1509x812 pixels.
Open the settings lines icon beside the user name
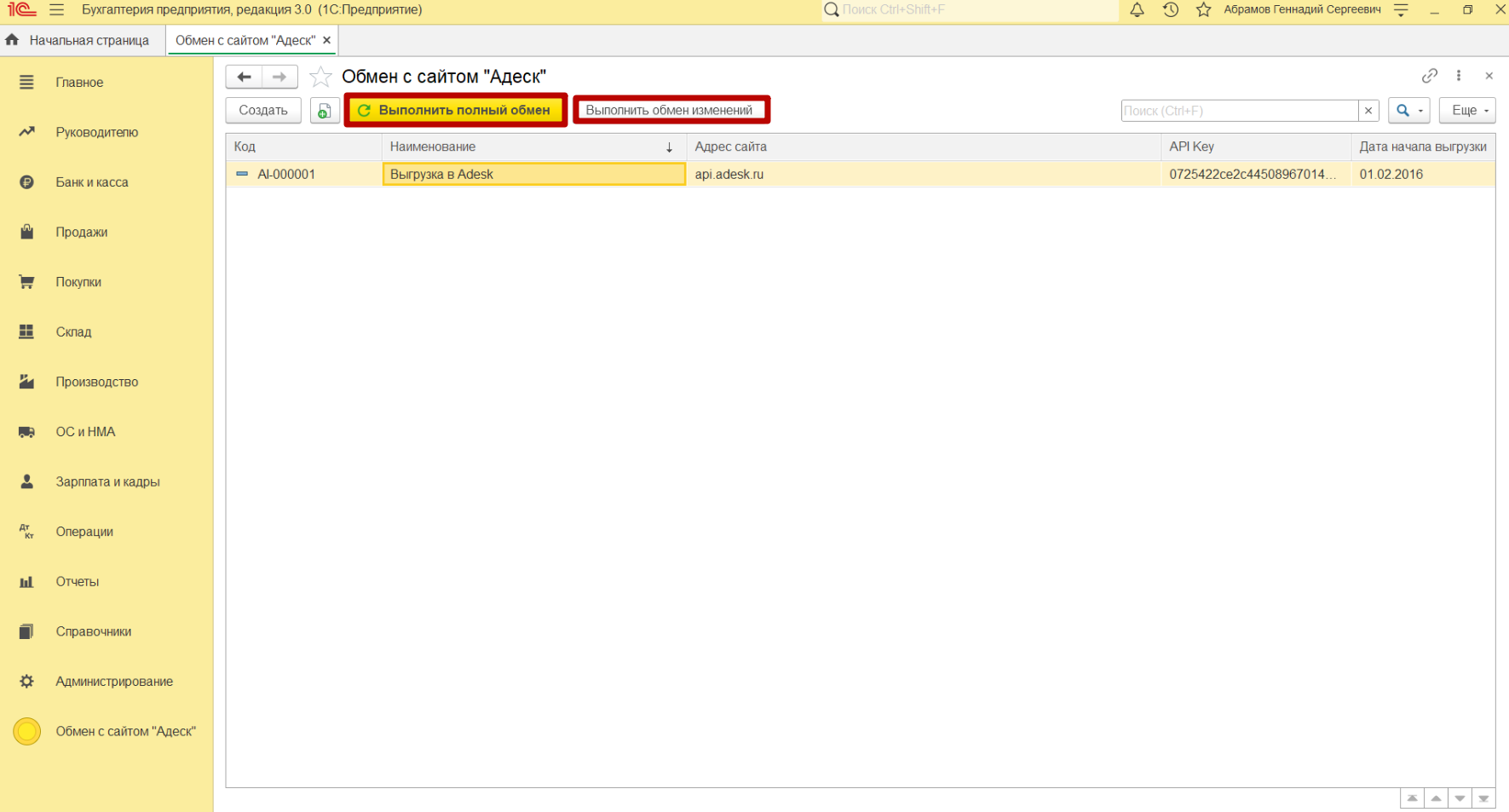click(x=1401, y=10)
